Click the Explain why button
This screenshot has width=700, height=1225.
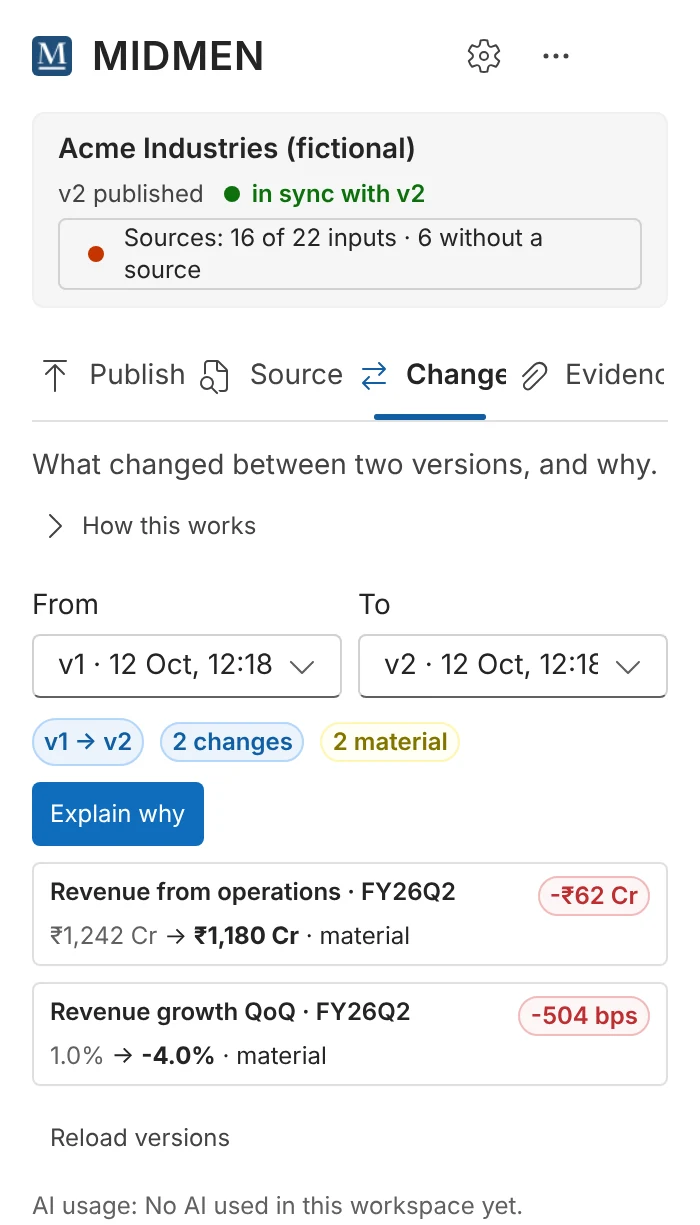click(x=118, y=814)
